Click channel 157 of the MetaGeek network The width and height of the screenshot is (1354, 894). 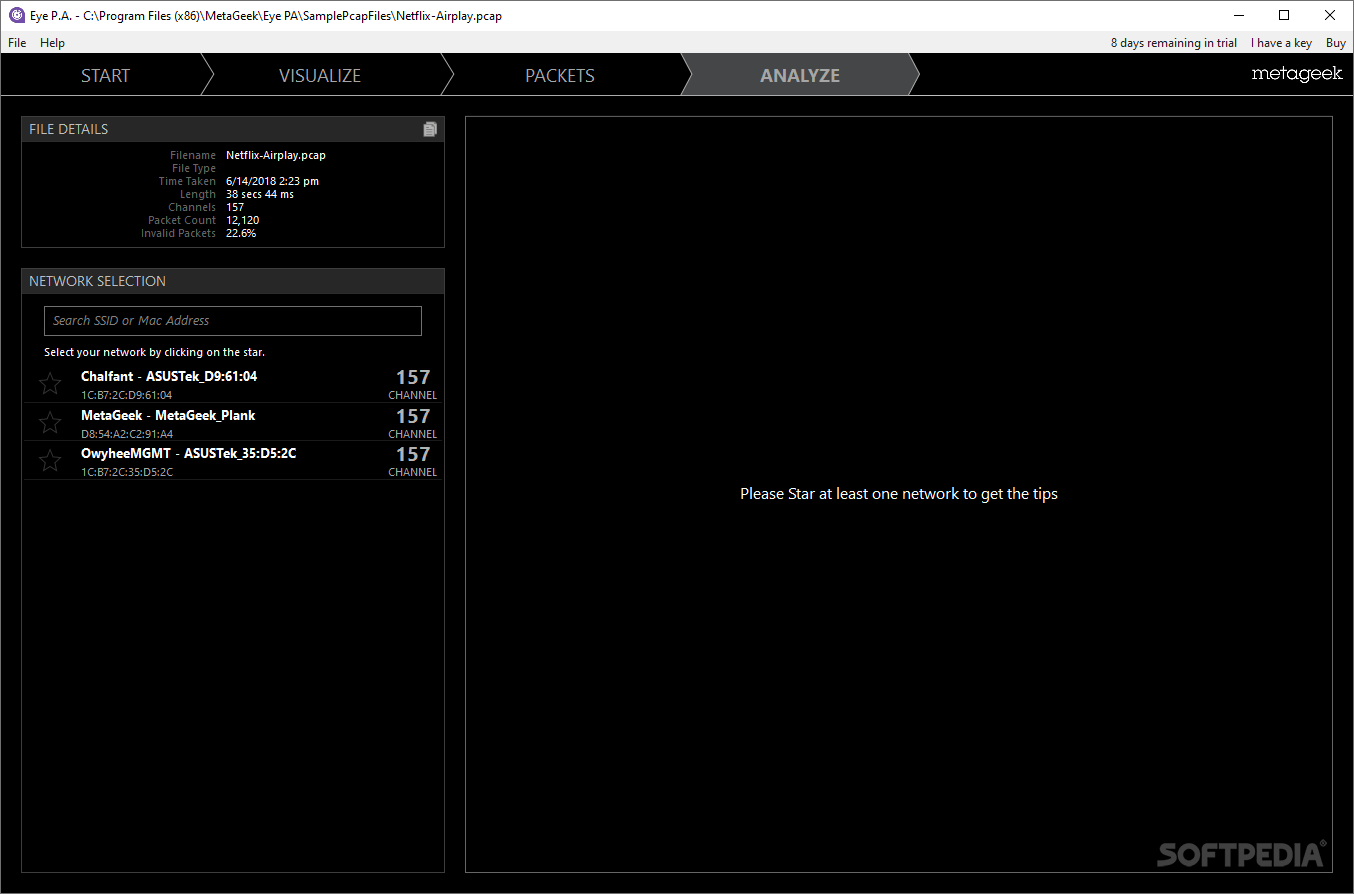[x=413, y=417]
